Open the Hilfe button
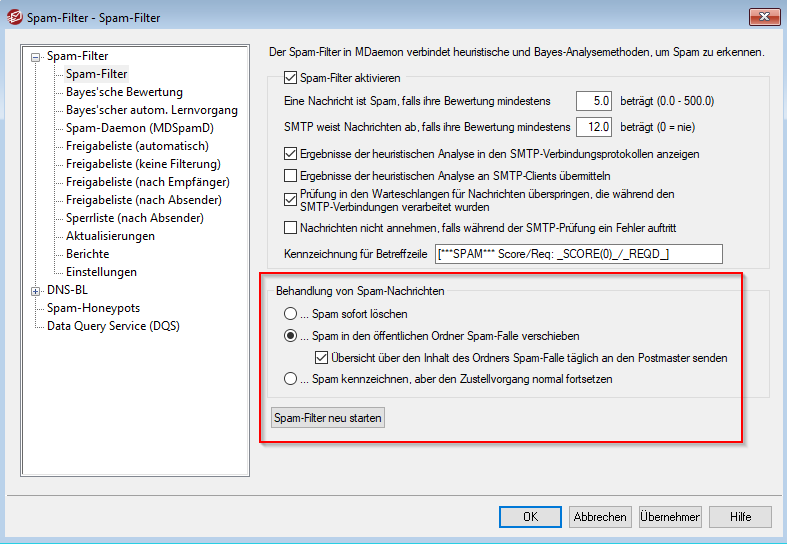Viewport: 787px width, 544px height. tap(741, 517)
